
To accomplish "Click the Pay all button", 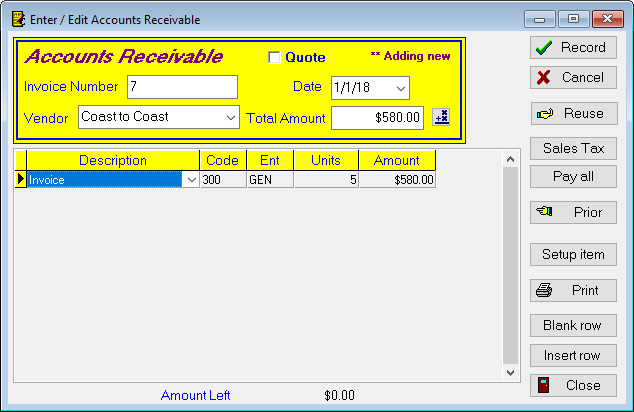I will [573, 177].
